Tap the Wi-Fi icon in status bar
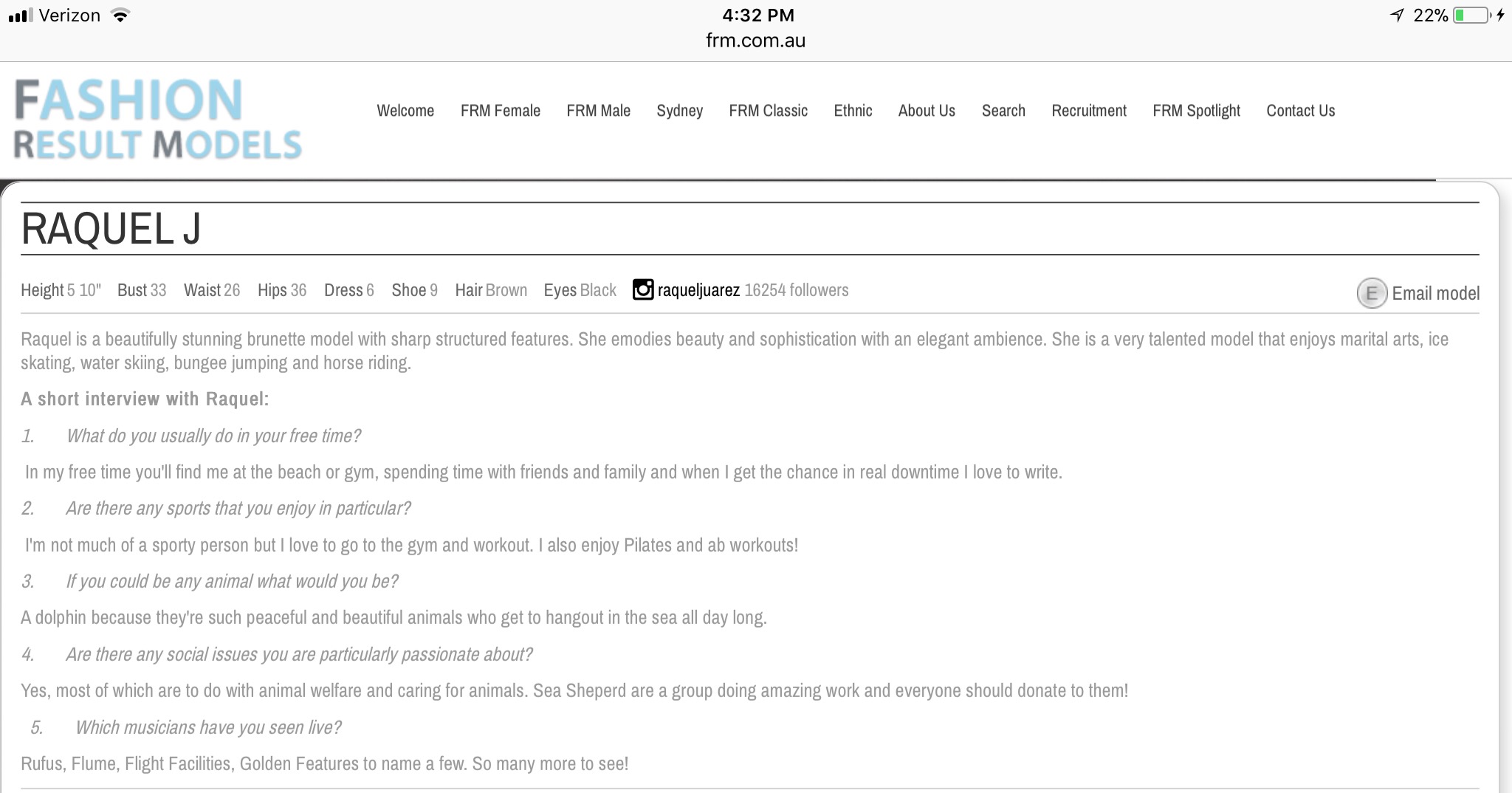Image resolution: width=1512 pixels, height=793 pixels. pos(120,16)
